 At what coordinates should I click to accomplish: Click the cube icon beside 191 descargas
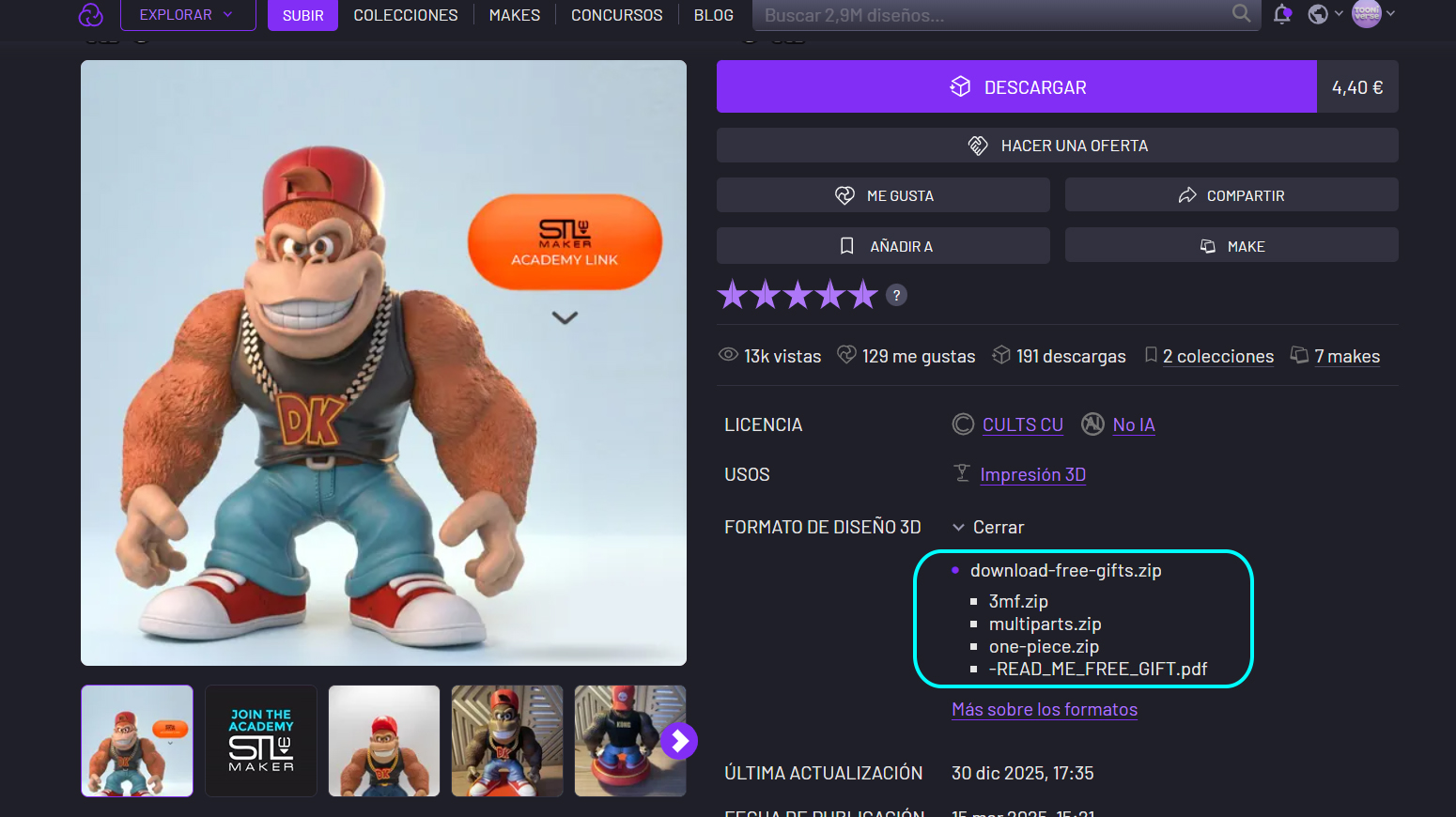click(x=1001, y=354)
